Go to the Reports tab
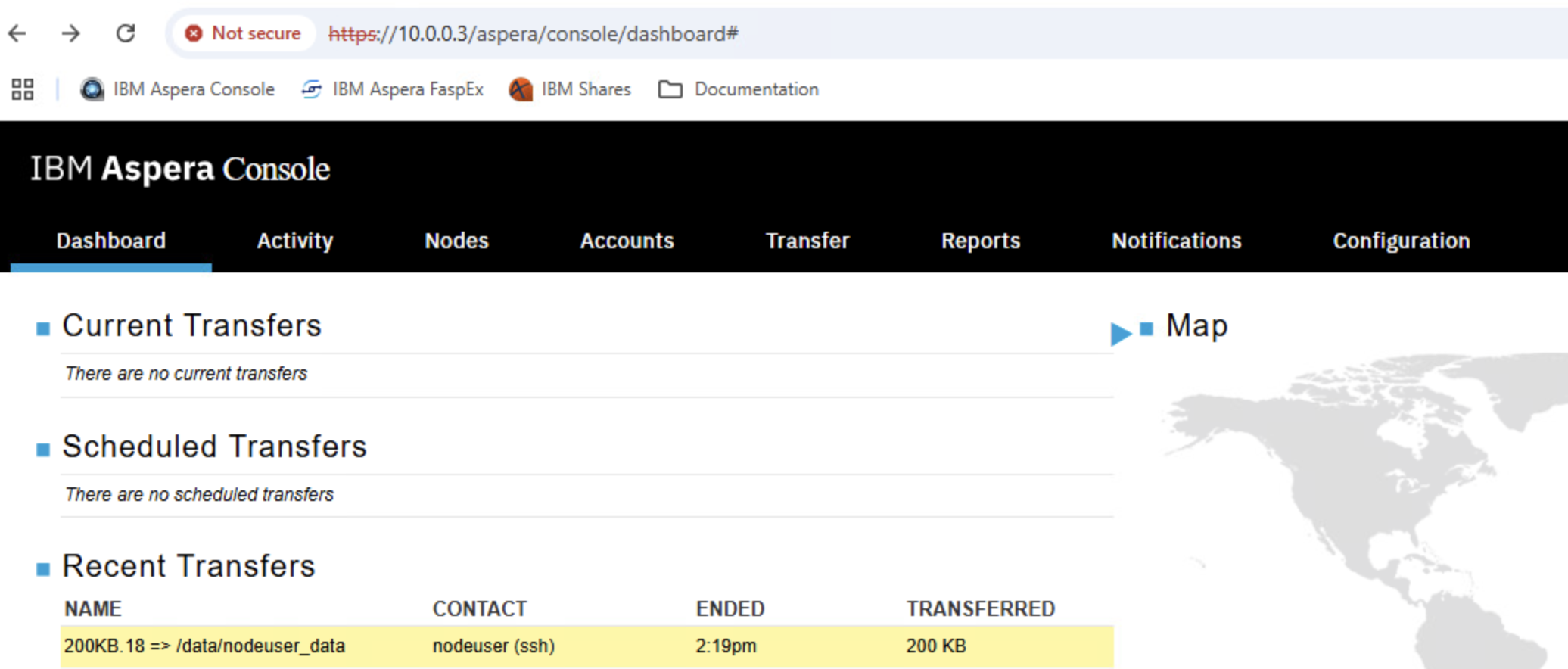Screen dimensions: 1568x669 point(981,241)
